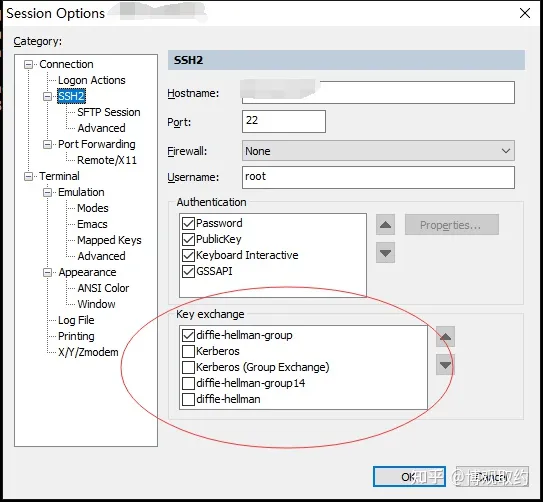
Task: Move authentication method up with arrow button
Action: [385, 225]
